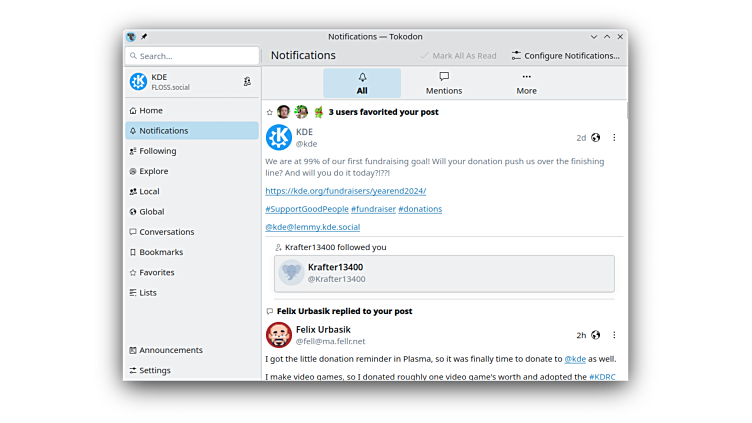The image size is (752, 423).
Task: Click the globe icon on Felix Urbasik's reply
Action: (596, 335)
